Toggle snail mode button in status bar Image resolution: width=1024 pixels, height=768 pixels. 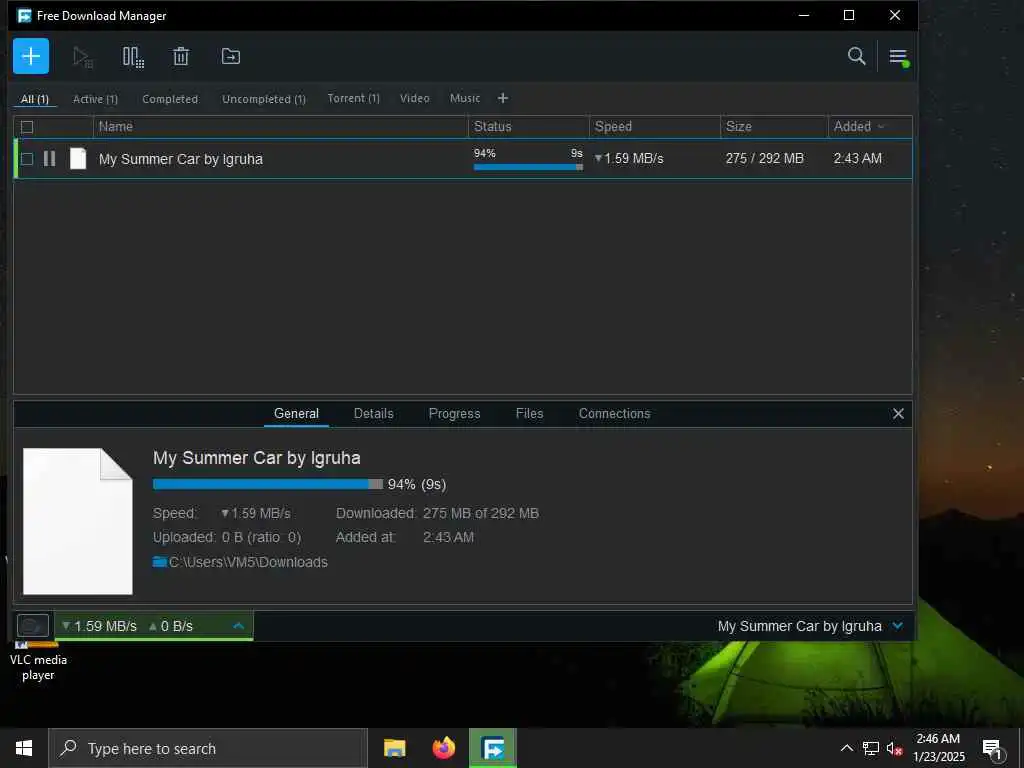click(x=33, y=626)
